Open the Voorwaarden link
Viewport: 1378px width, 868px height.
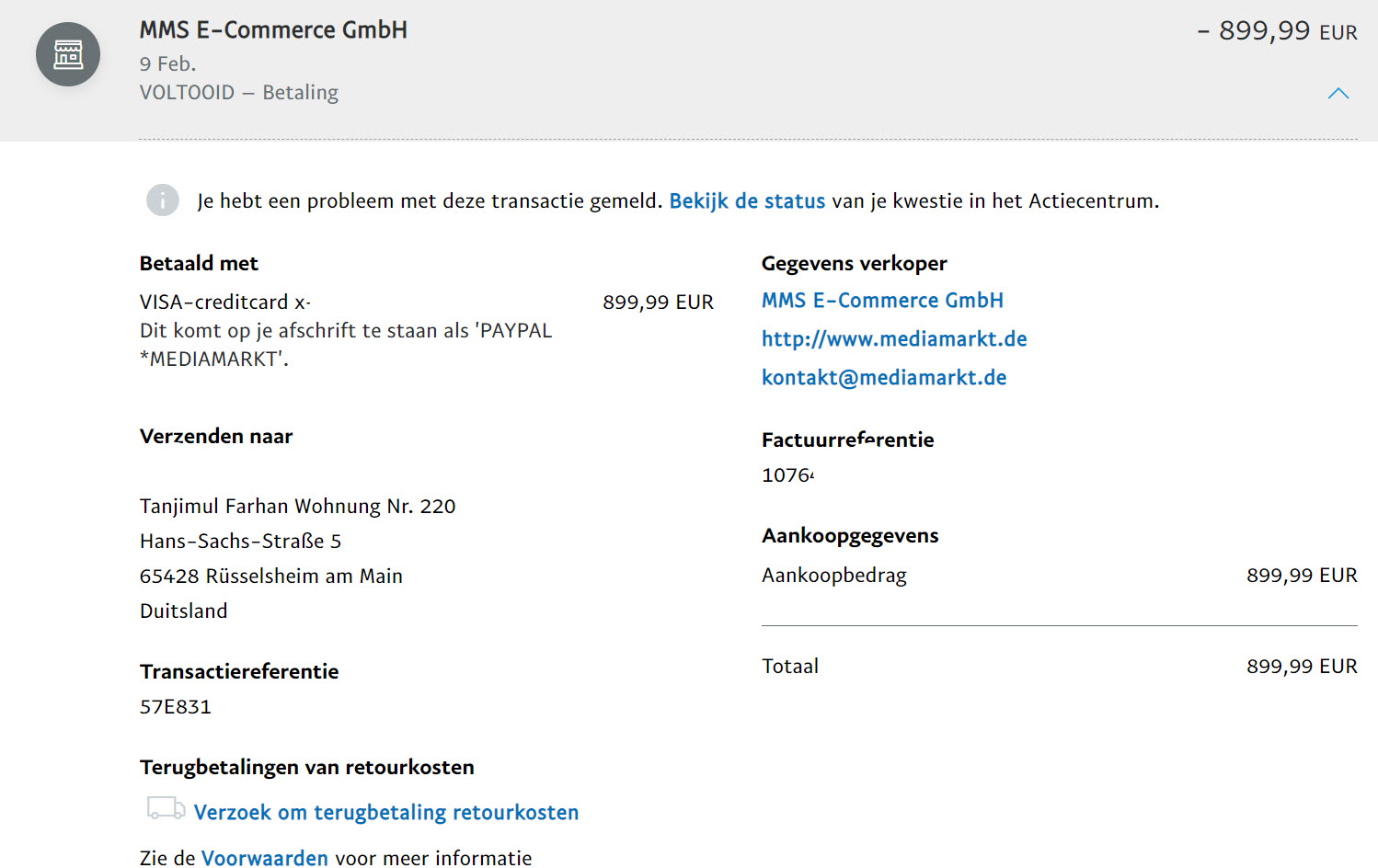[265, 858]
